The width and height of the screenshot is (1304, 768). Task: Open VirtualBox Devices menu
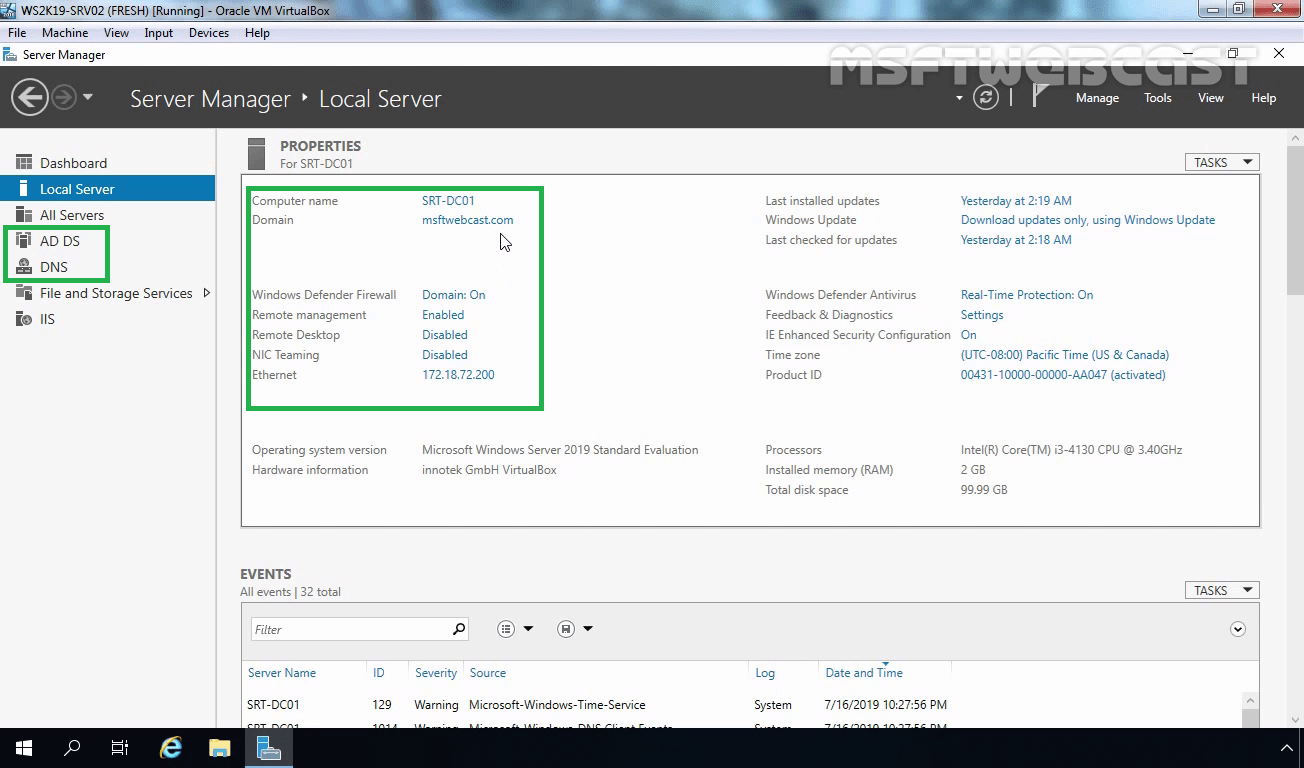point(209,33)
